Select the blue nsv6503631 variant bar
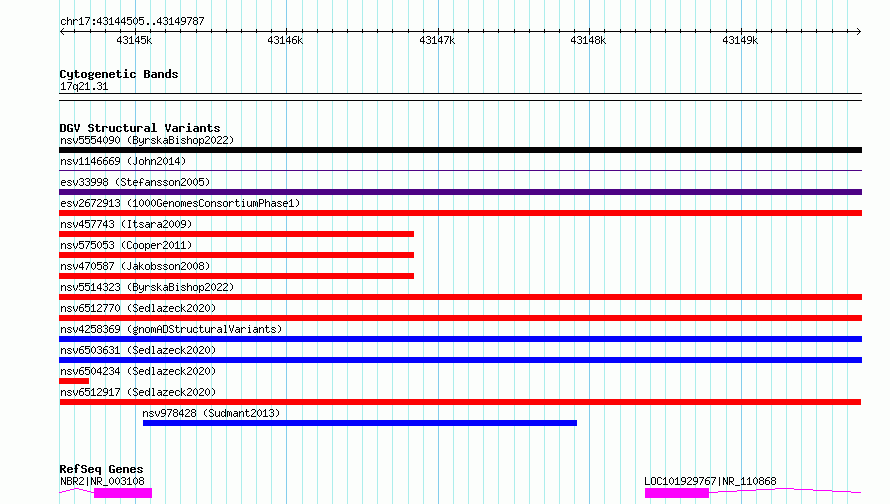This screenshot has height=504, width=890. (x=460, y=360)
